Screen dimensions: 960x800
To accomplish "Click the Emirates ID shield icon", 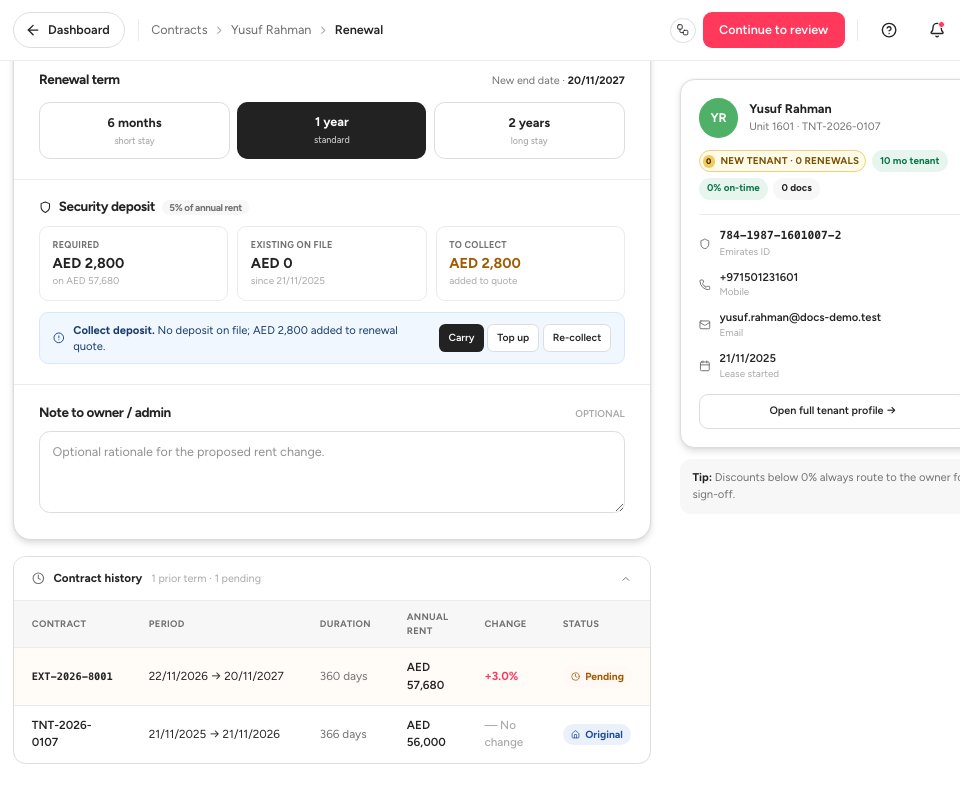I will pyautogui.click(x=705, y=244).
